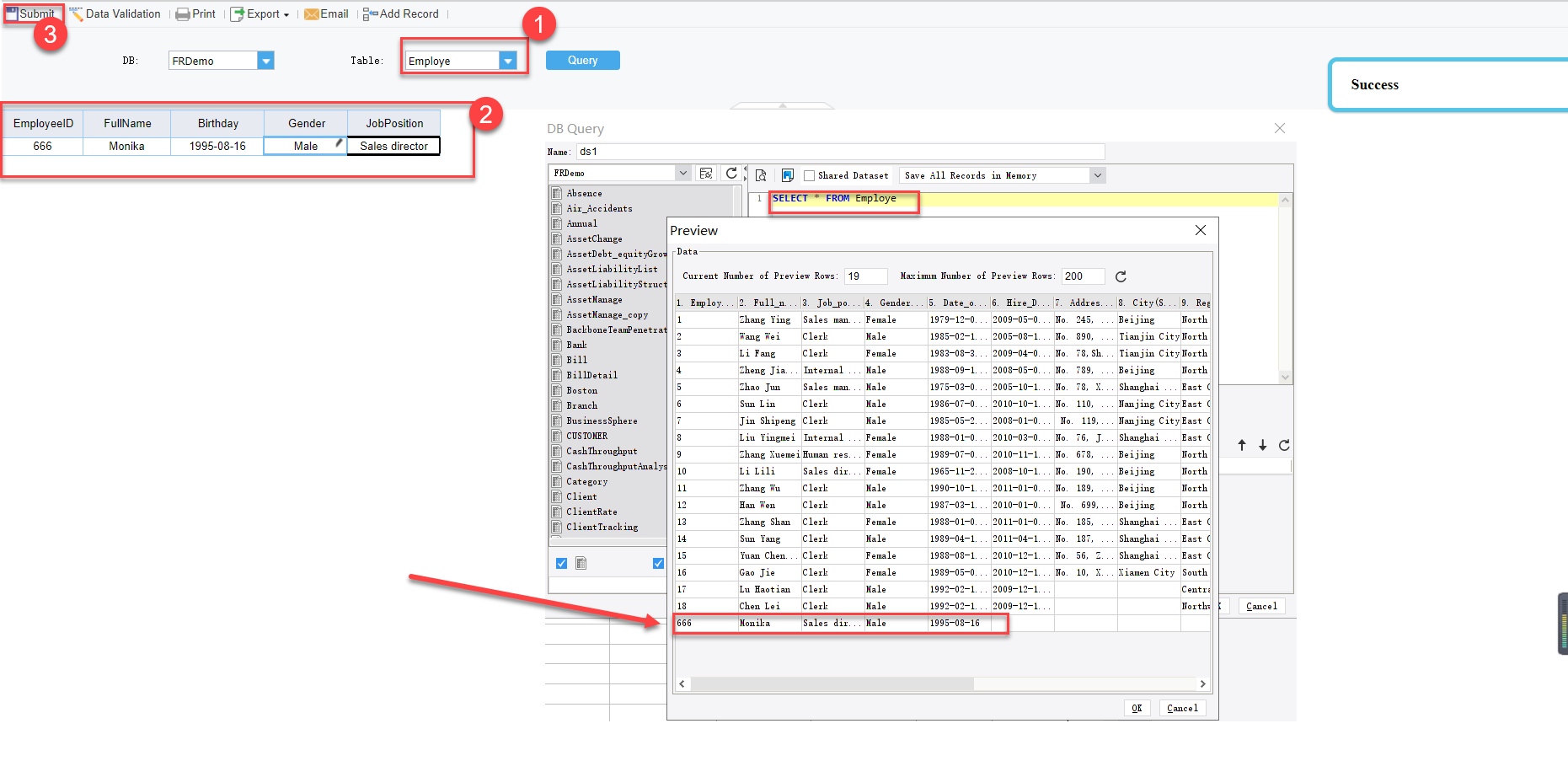Select the Data Validation pencil icon
Viewport: 1568px width, 761px height.
click(76, 13)
